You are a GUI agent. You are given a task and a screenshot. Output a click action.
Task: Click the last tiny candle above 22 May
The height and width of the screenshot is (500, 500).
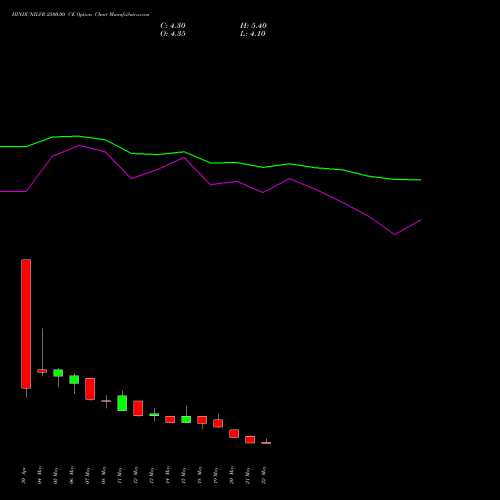coord(266,443)
